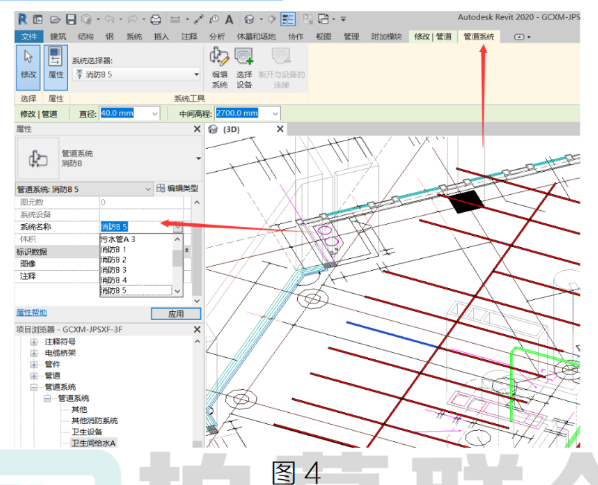Close the 项目浏览器 project browser panel
This screenshot has height=485, width=598.
coord(197,329)
